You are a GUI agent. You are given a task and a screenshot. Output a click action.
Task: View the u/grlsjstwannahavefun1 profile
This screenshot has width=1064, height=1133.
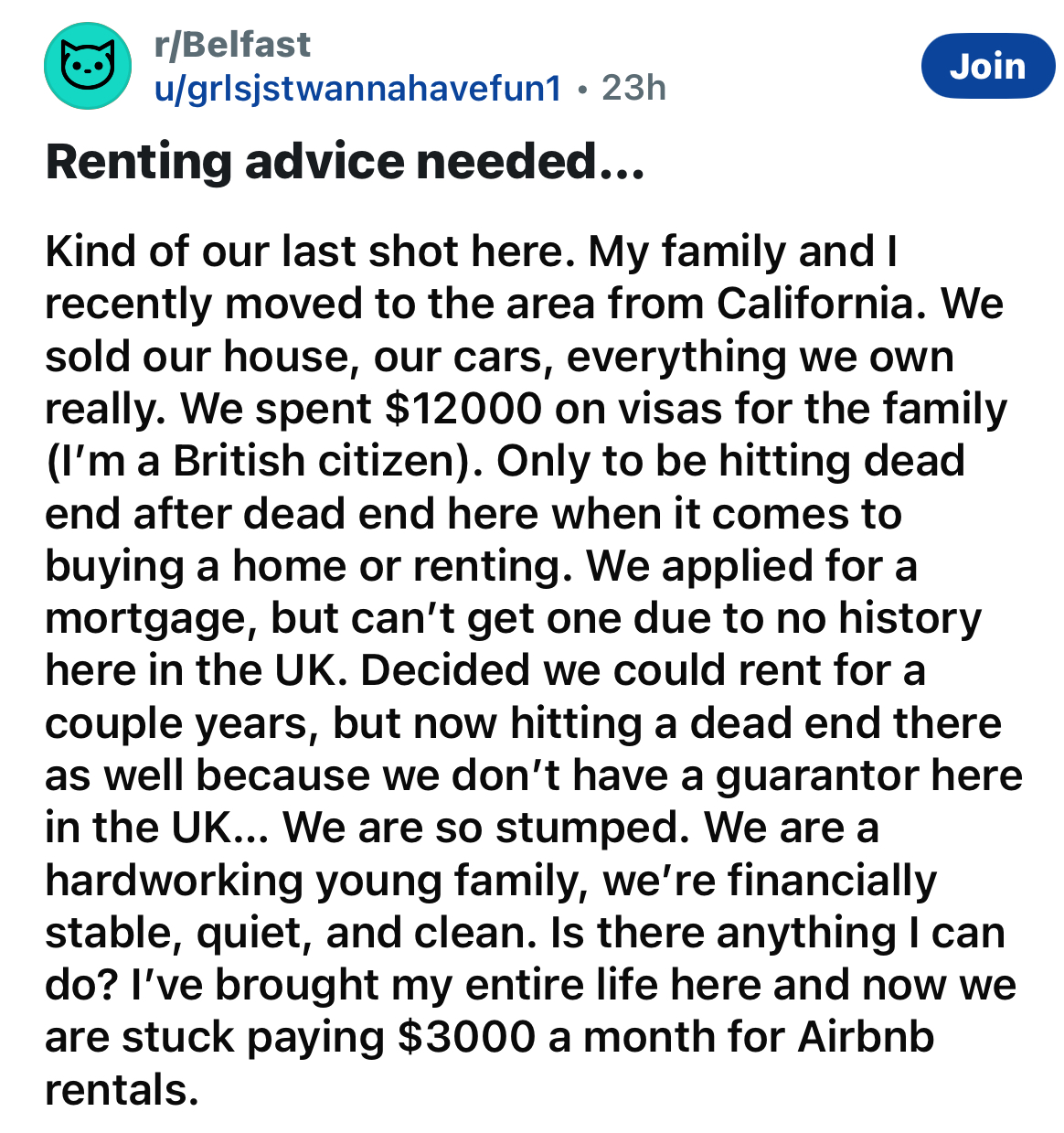pos(356,88)
